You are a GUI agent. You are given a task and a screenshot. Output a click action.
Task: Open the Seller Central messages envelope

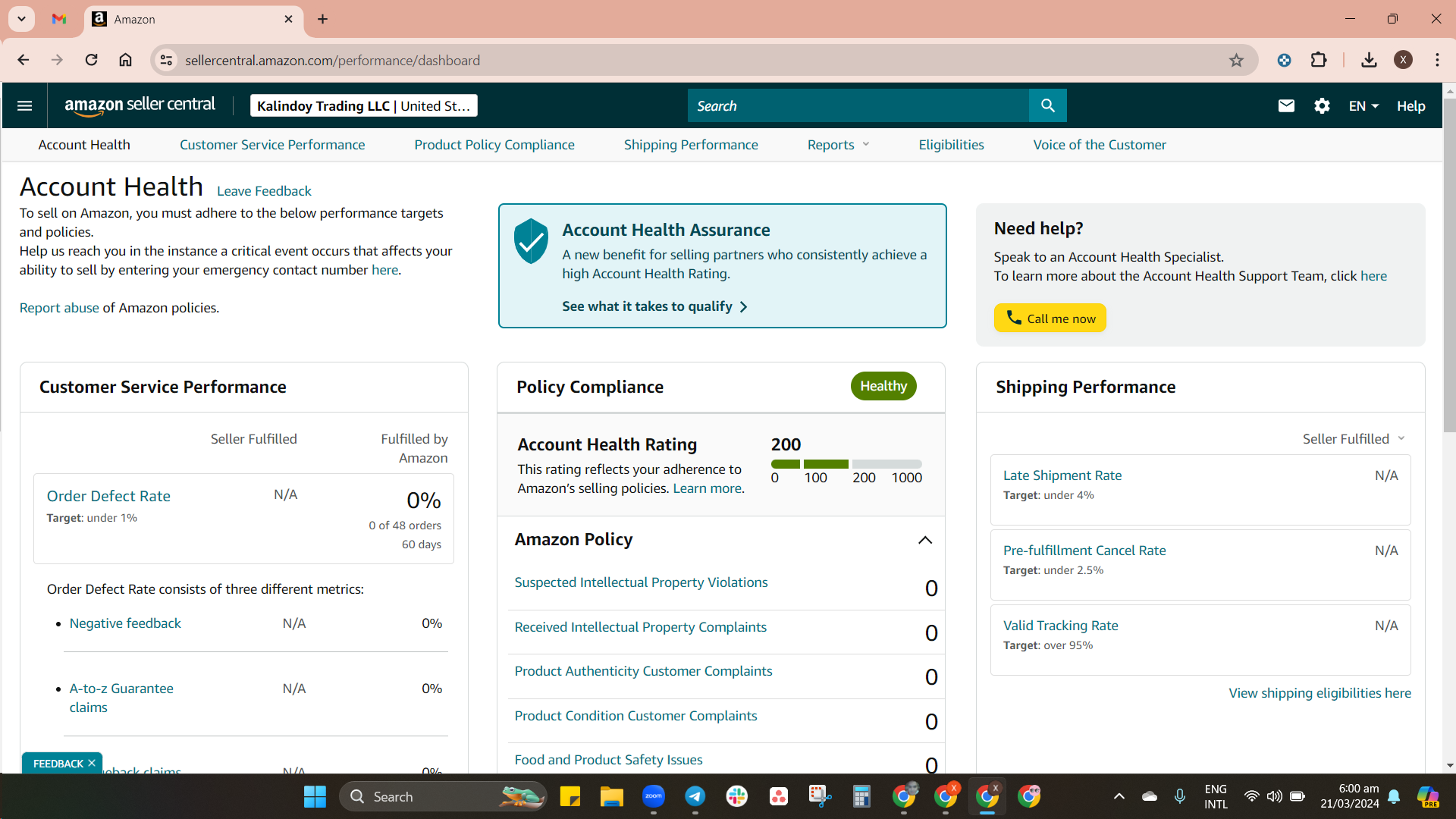(1286, 105)
